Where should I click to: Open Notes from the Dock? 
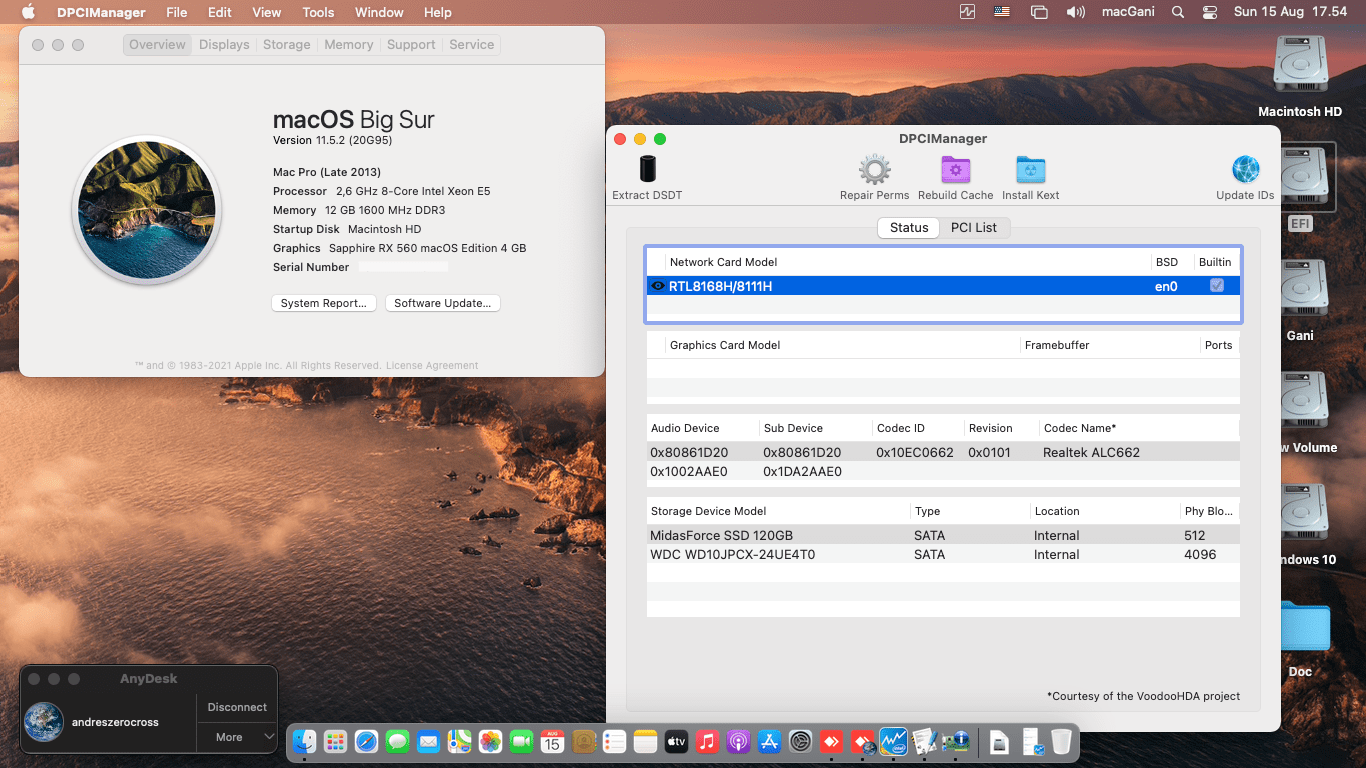tap(645, 741)
